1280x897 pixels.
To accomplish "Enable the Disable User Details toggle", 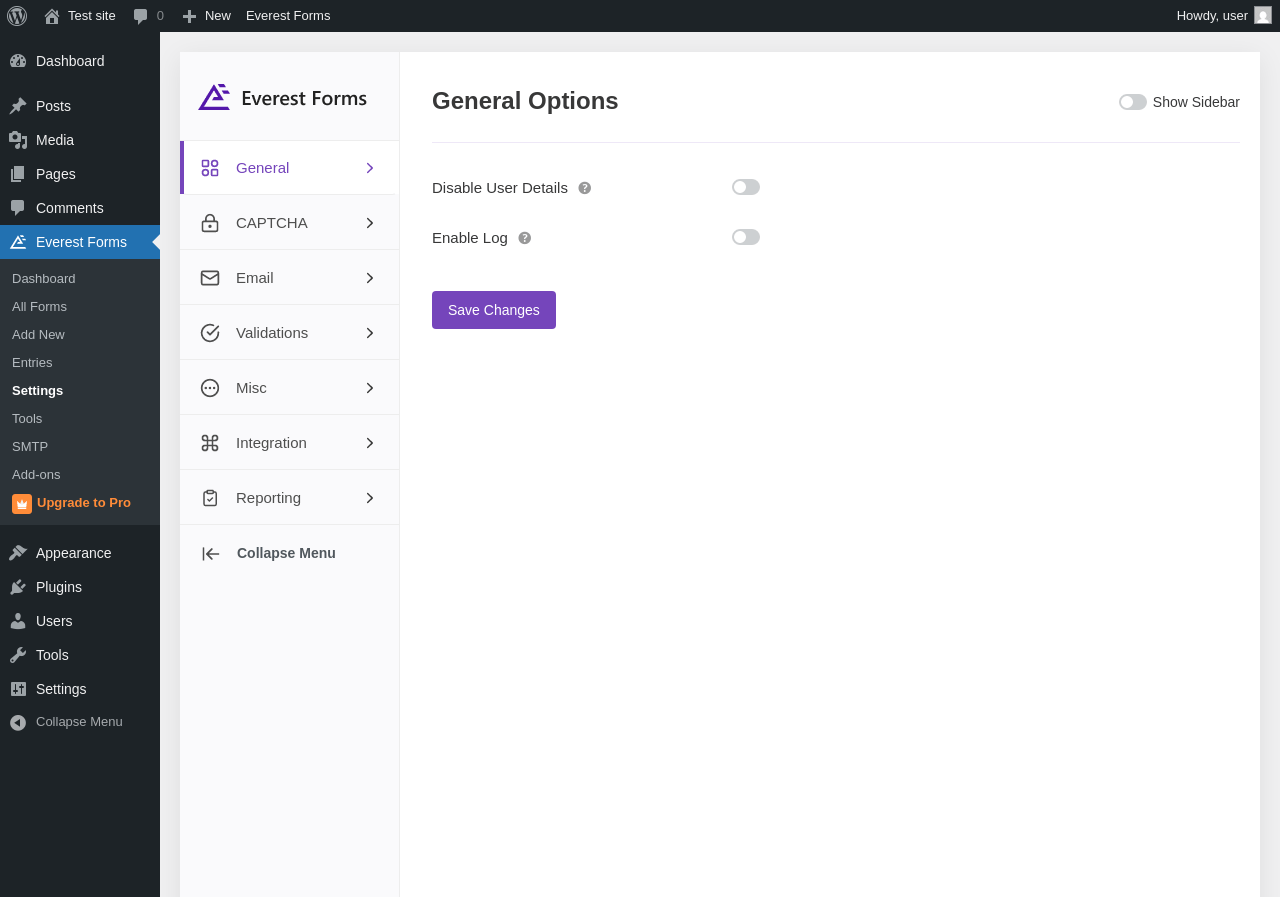I will pos(746,187).
